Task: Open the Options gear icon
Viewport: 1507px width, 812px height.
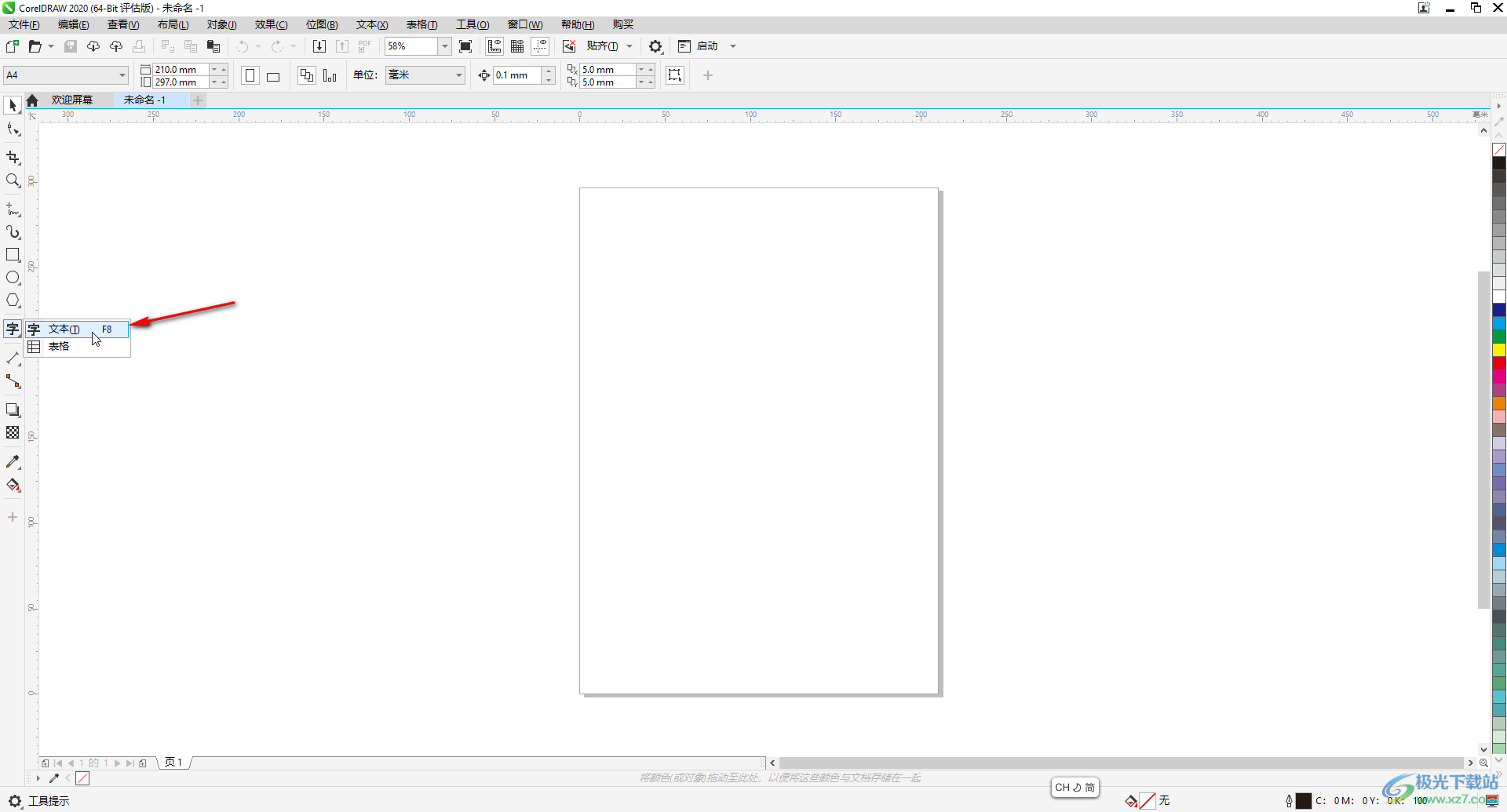Action: [x=655, y=46]
